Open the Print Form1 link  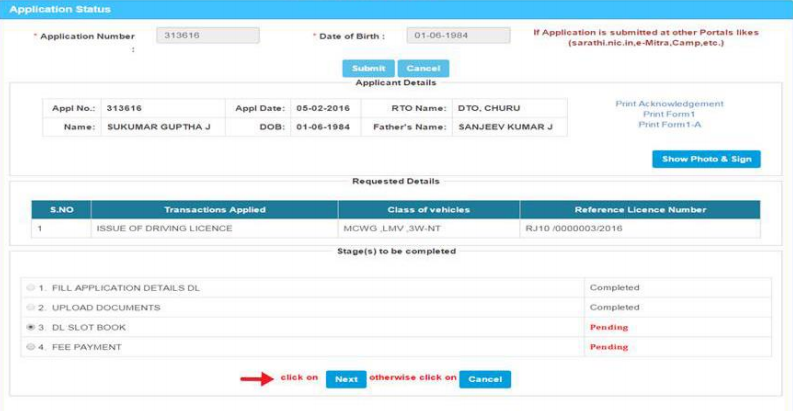pos(669,114)
